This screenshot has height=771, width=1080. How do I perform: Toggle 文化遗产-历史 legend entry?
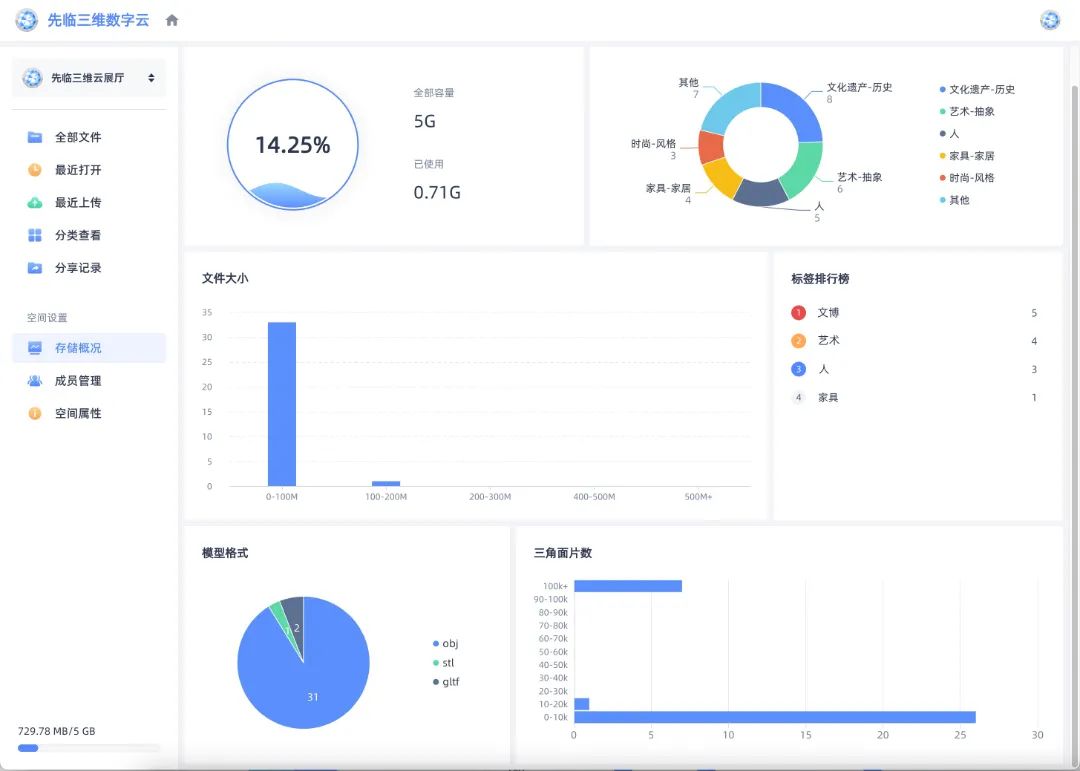(980, 89)
